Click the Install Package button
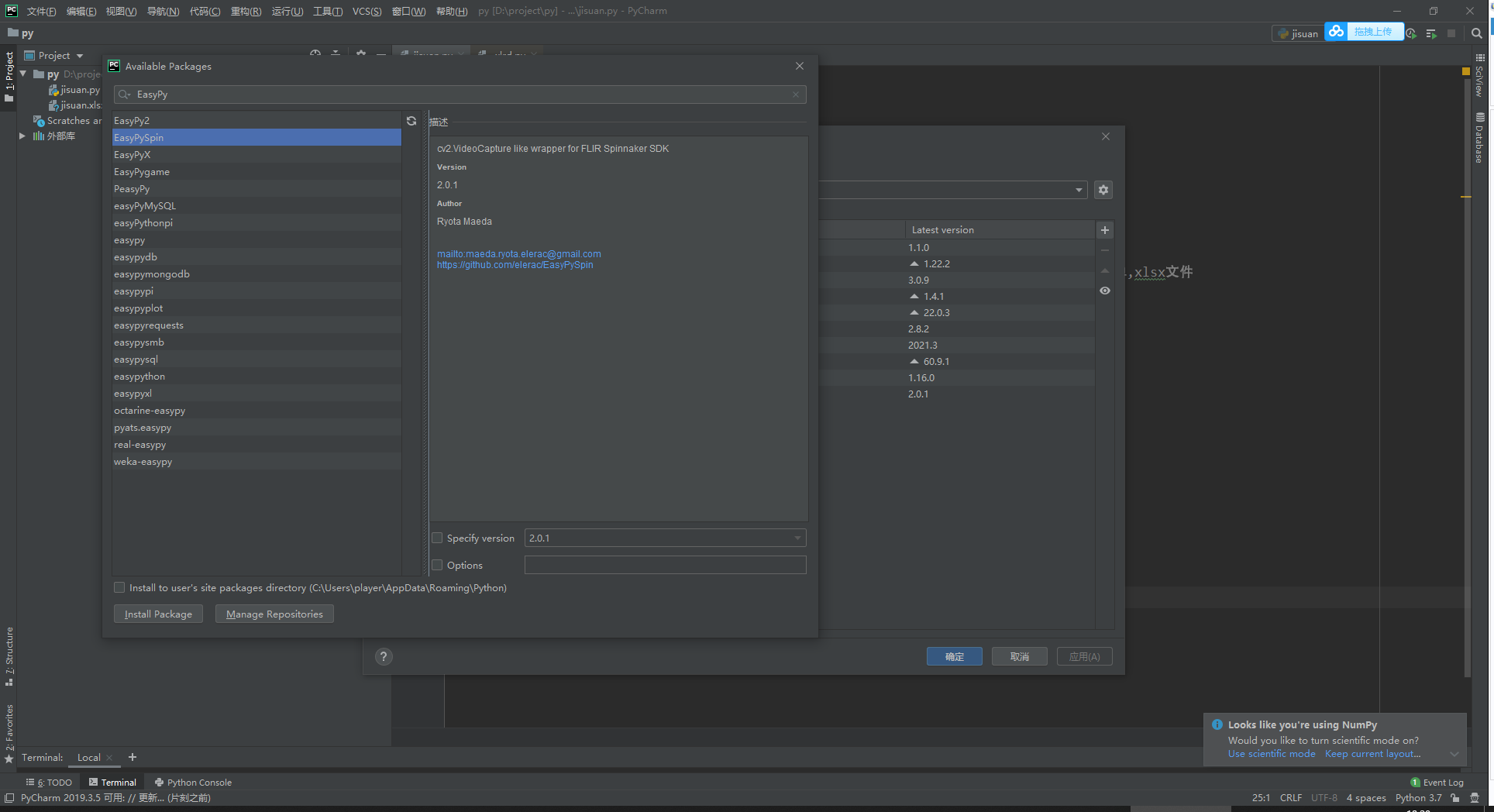This screenshot has height=812, width=1494. (x=158, y=614)
